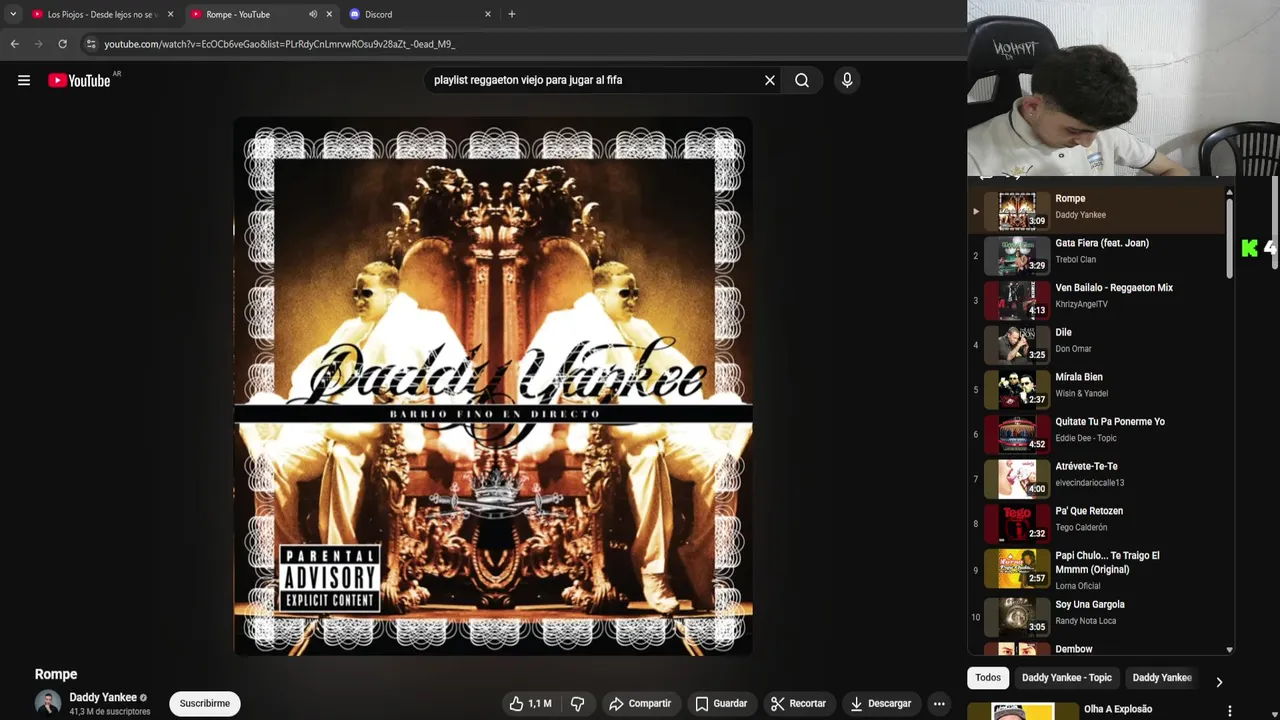1280x720 pixels.
Task: Mute the Rompe tab audio icon
Action: click(313, 14)
